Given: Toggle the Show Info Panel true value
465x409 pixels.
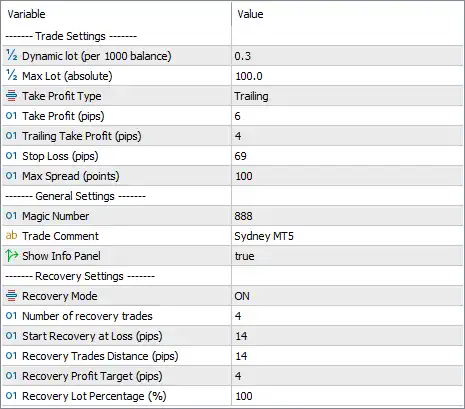Looking at the screenshot, I should [347, 256].
